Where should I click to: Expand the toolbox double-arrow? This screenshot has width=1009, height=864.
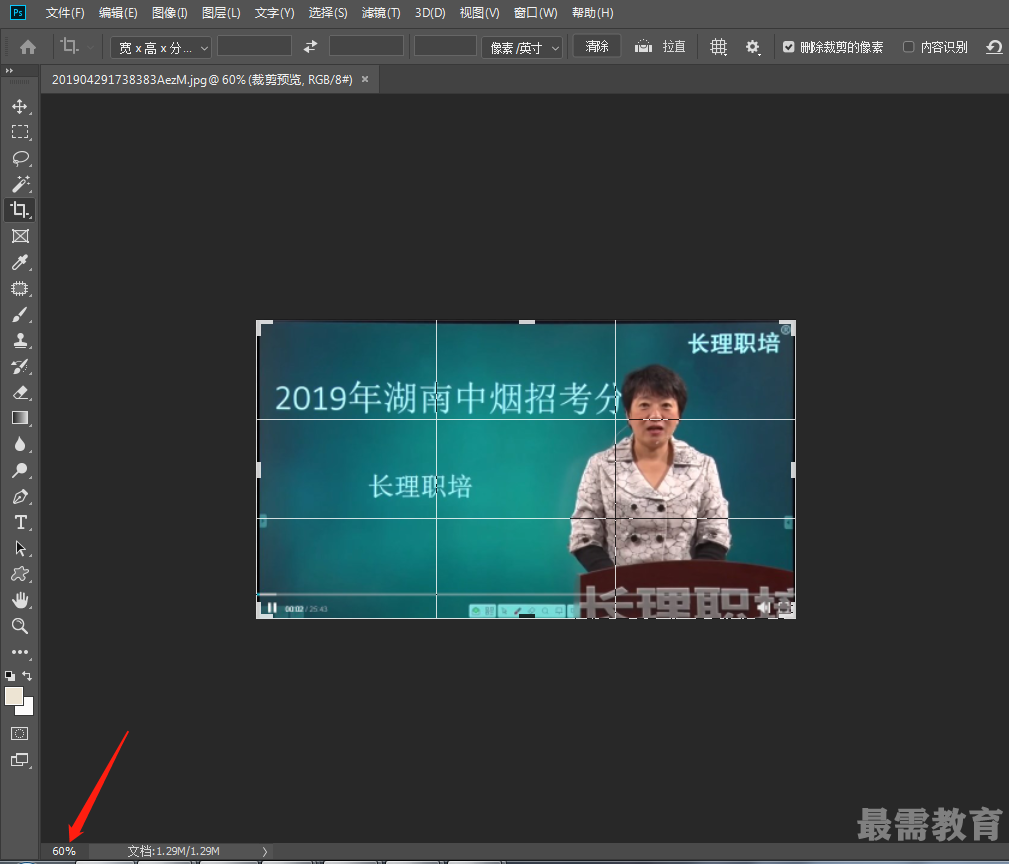point(9,71)
